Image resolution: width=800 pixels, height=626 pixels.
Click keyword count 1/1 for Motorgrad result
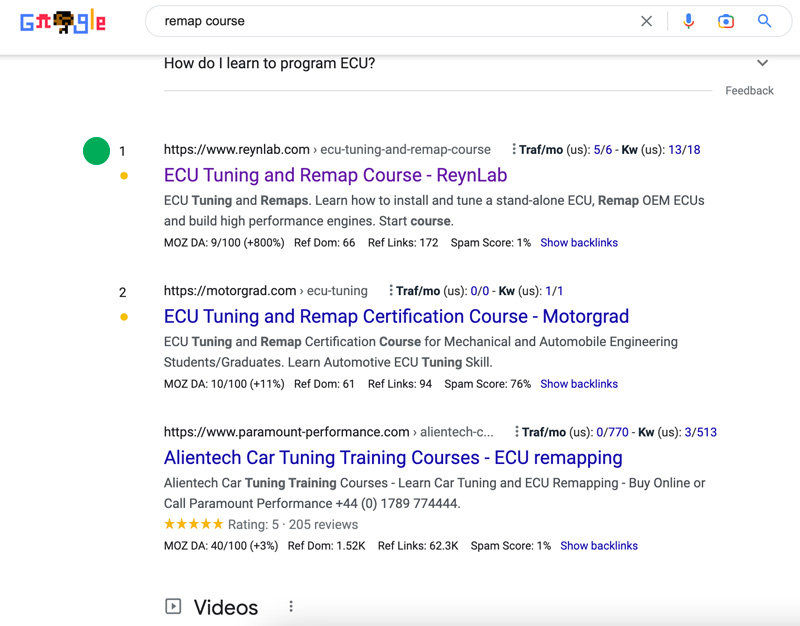554,291
